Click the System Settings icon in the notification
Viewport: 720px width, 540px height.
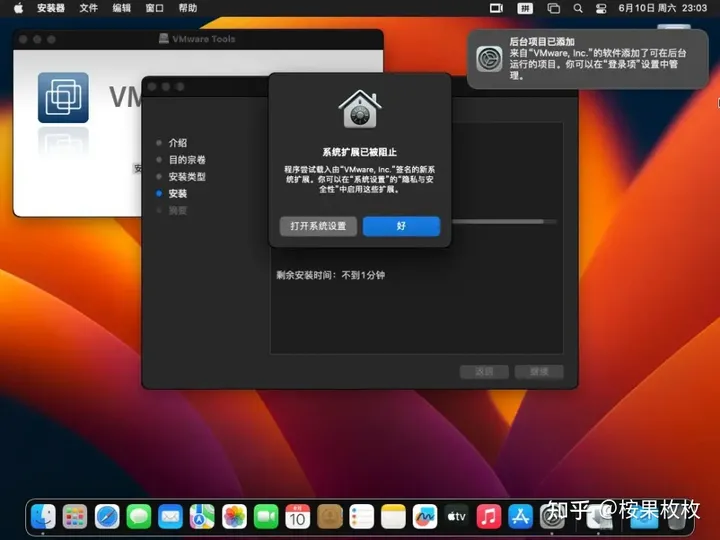(x=489, y=59)
